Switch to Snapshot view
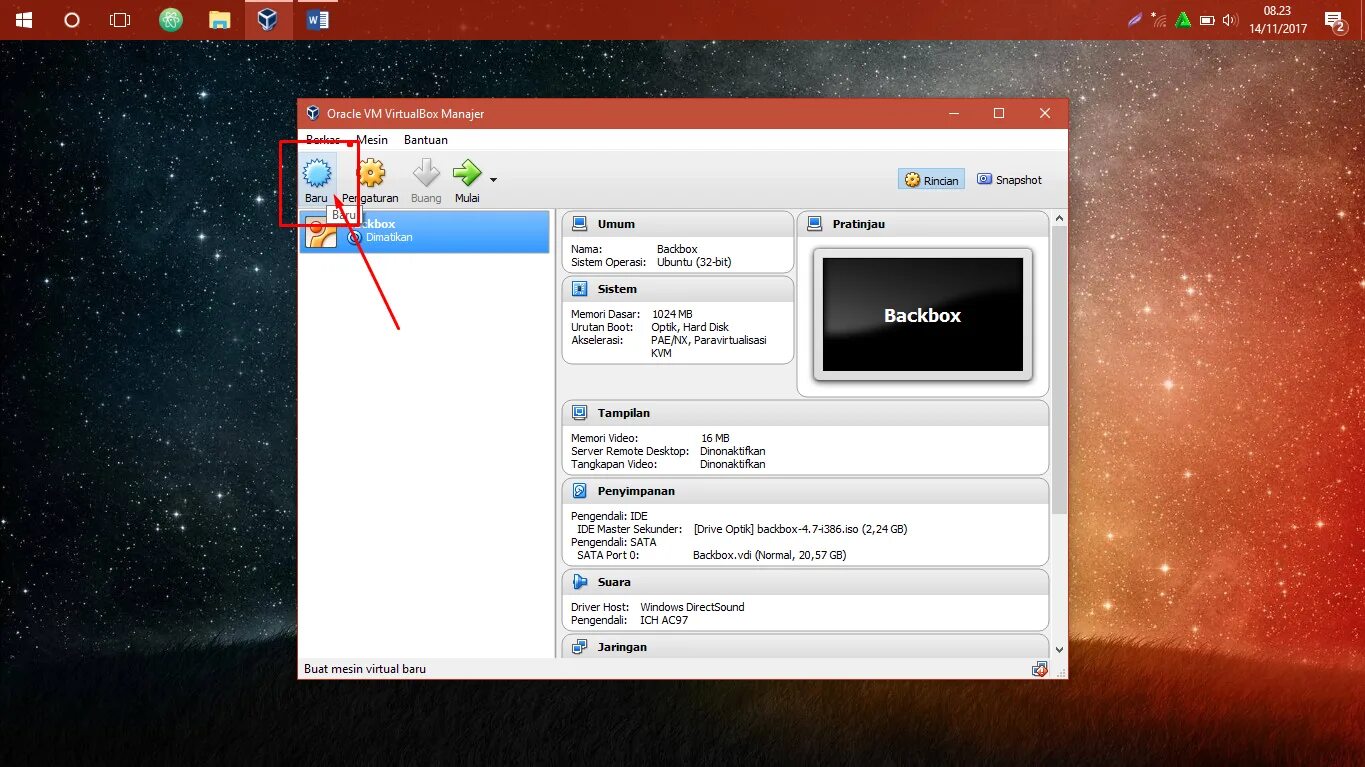The image size is (1365, 767). pyautogui.click(x=1009, y=180)
